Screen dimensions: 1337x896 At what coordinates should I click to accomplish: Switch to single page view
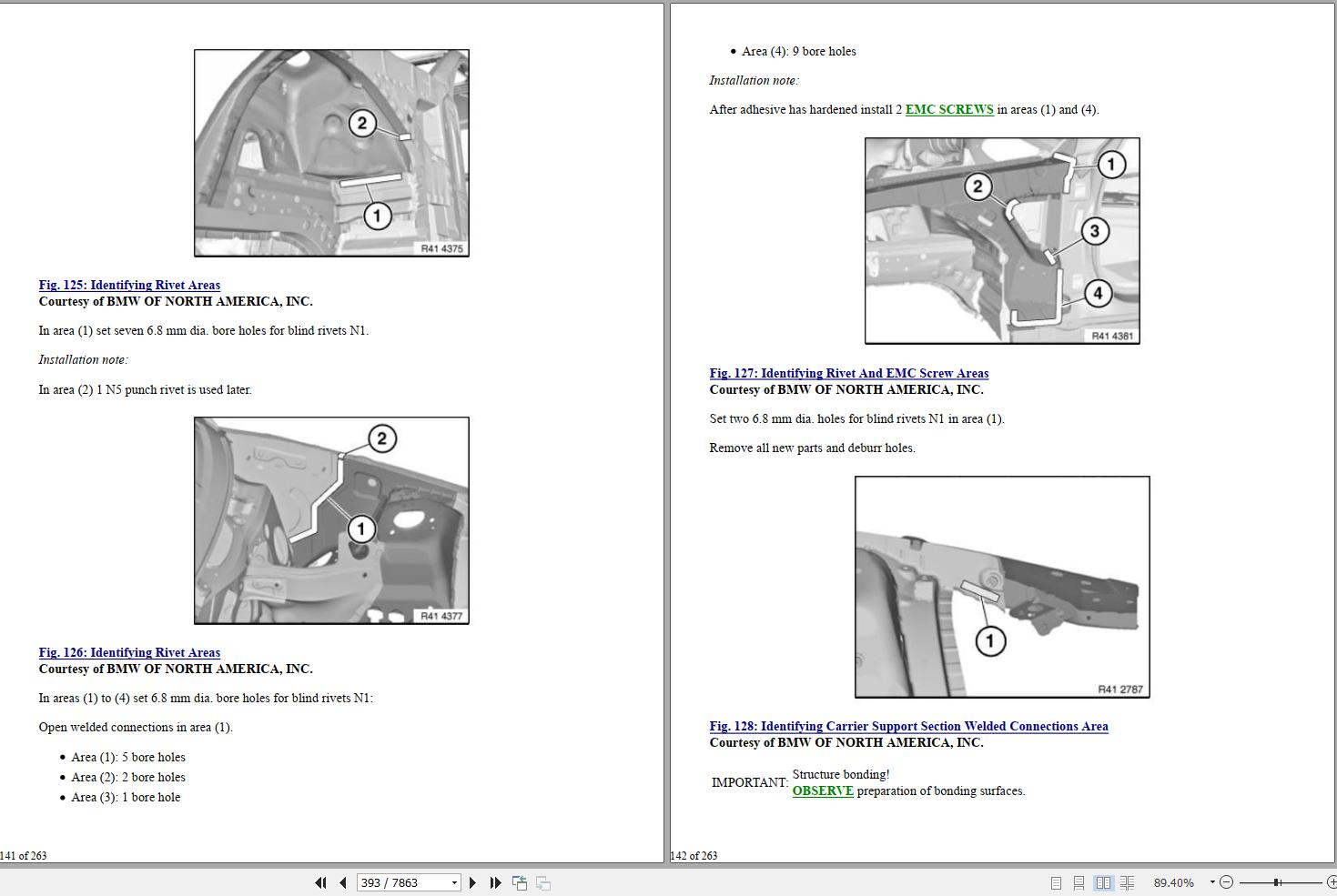pos(1056,882)
